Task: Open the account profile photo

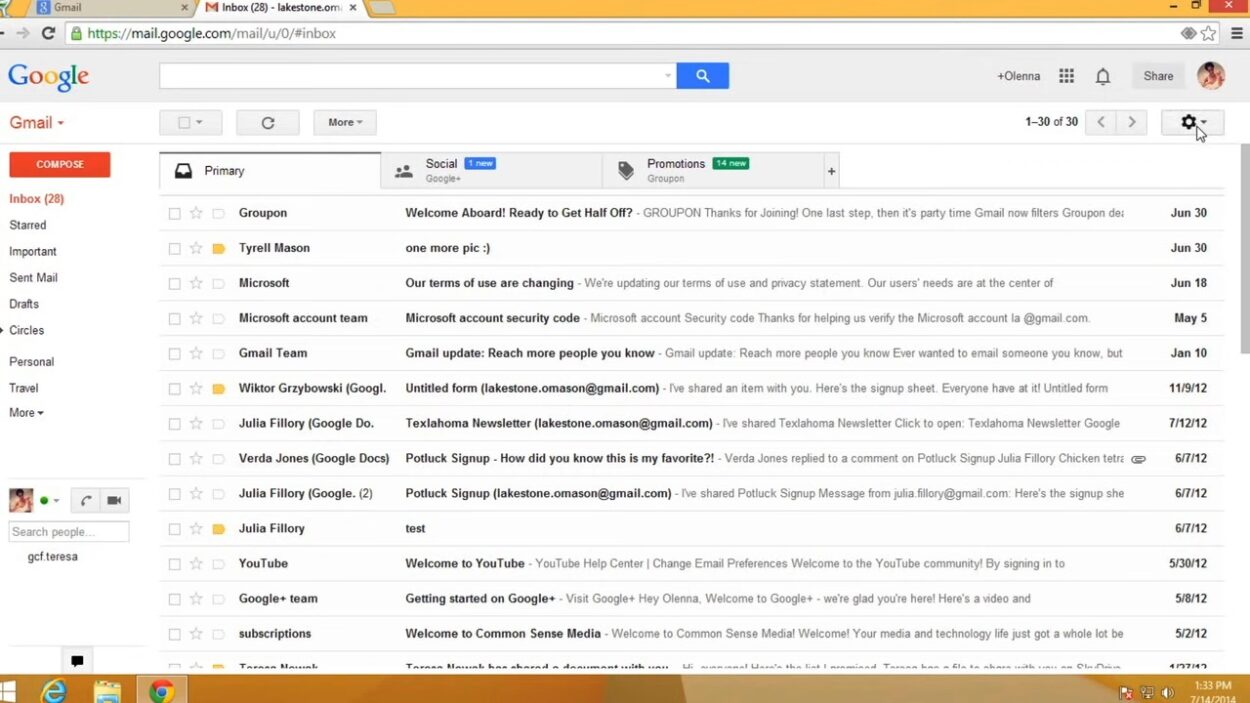Action: (1210, 76)
